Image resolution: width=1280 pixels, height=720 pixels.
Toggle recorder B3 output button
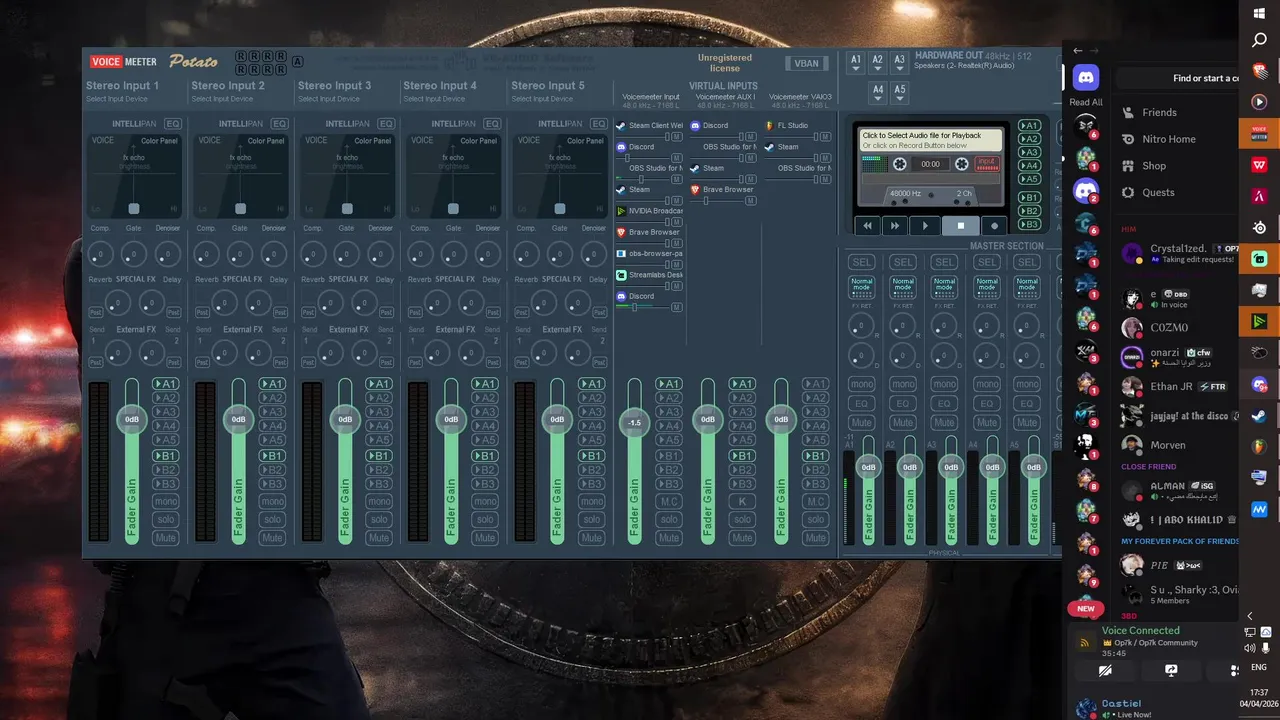pos(1029,225)
